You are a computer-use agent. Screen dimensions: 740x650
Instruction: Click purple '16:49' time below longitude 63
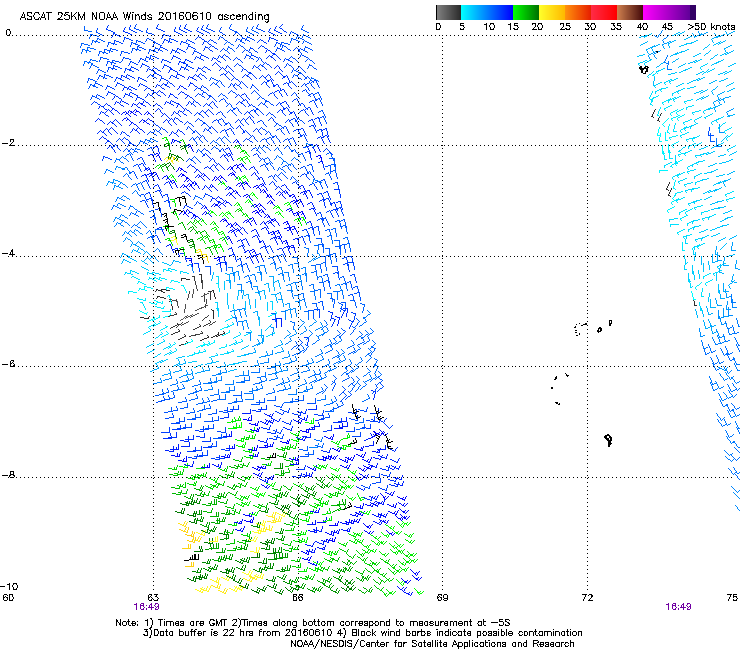tap(146, 607)
